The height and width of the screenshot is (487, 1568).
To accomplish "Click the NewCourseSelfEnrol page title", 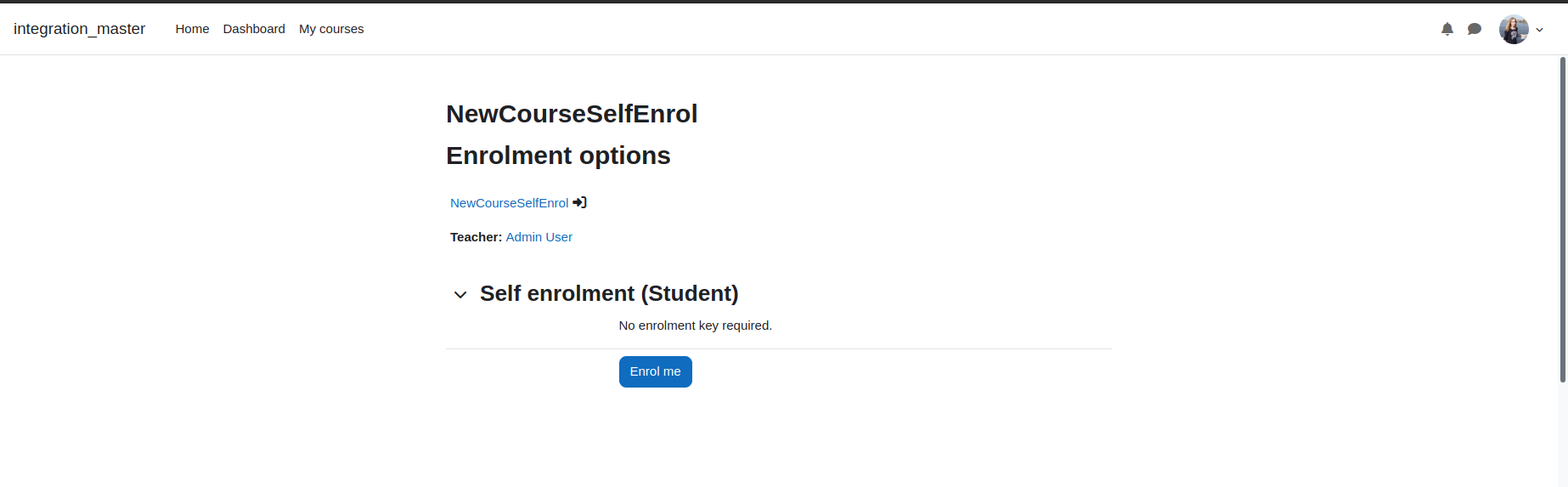I will pyautogui.click(x=572, y=114).
